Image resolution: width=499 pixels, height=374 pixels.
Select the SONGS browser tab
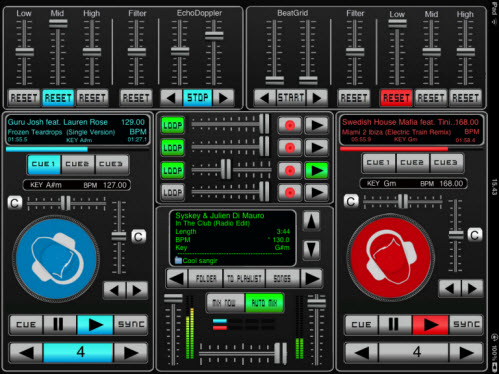point(282,279)
